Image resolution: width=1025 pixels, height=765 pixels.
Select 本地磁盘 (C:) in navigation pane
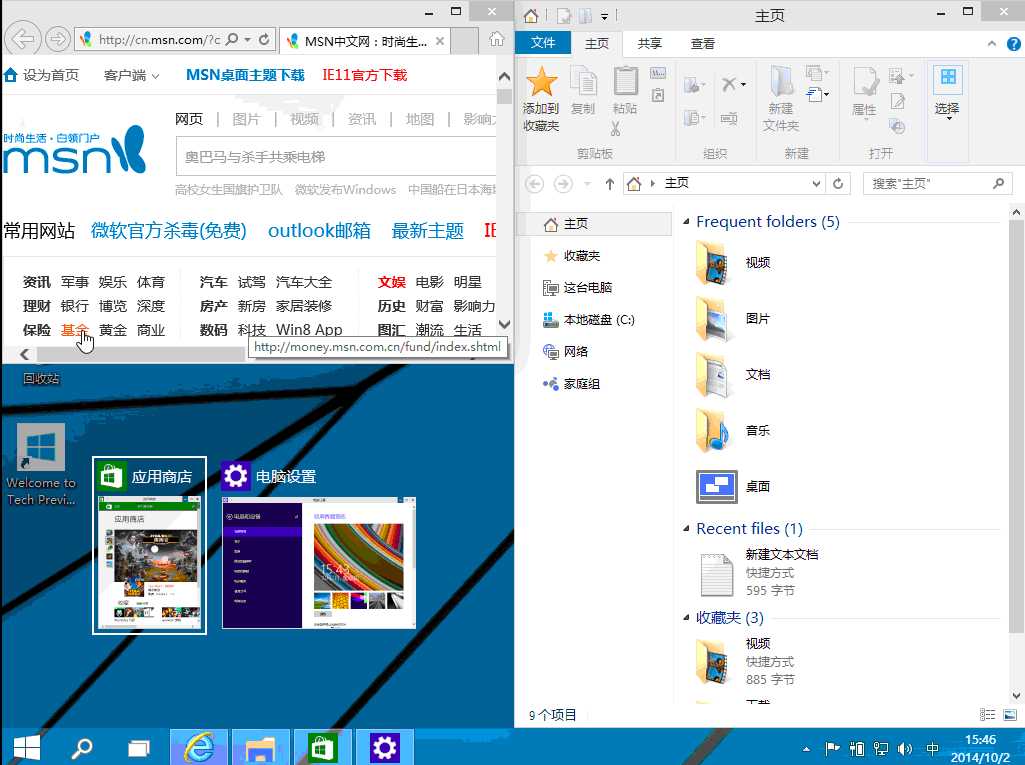tap(589, 320)
